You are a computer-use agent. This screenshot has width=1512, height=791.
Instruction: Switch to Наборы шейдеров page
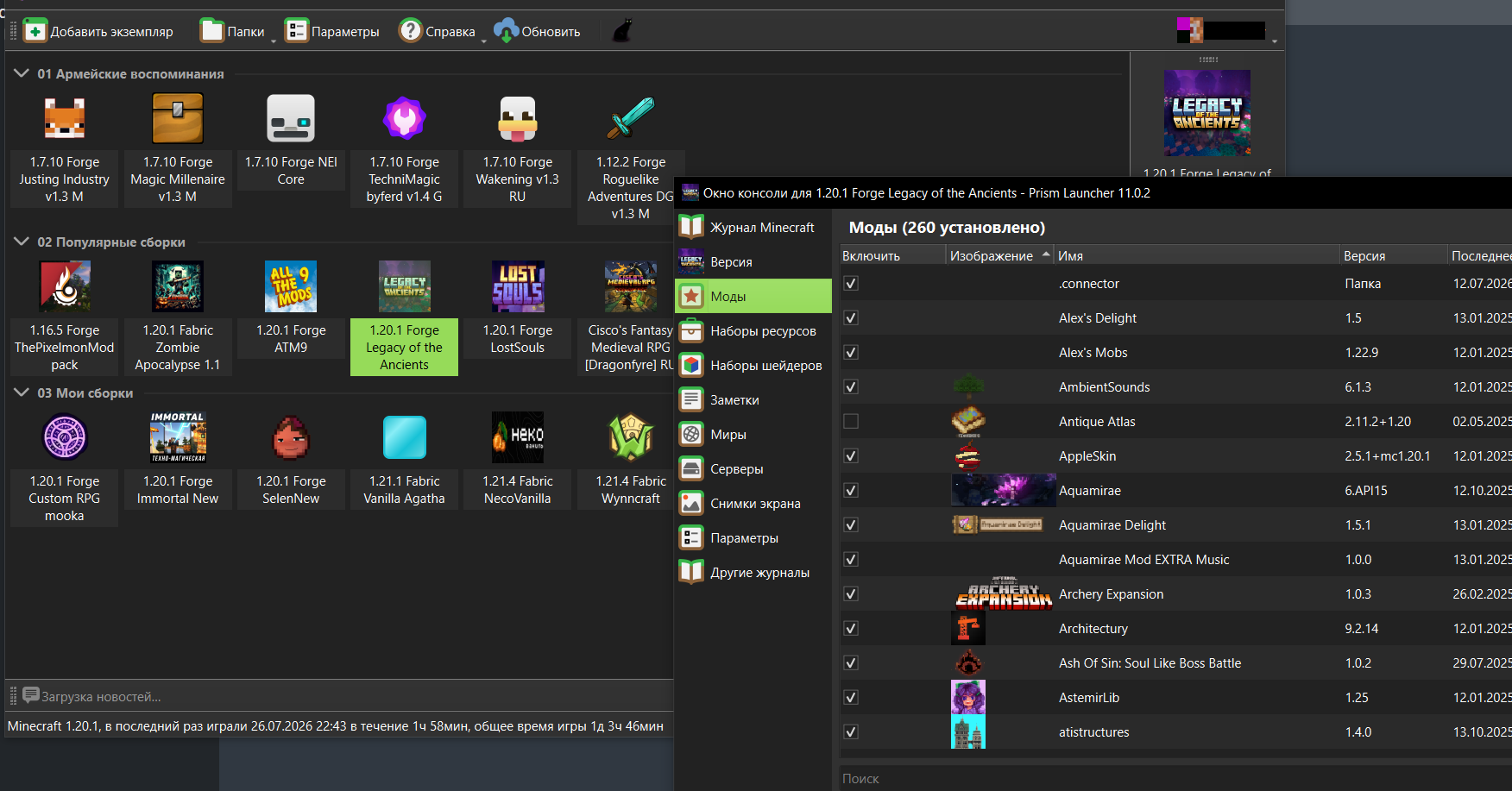point(753,365)
